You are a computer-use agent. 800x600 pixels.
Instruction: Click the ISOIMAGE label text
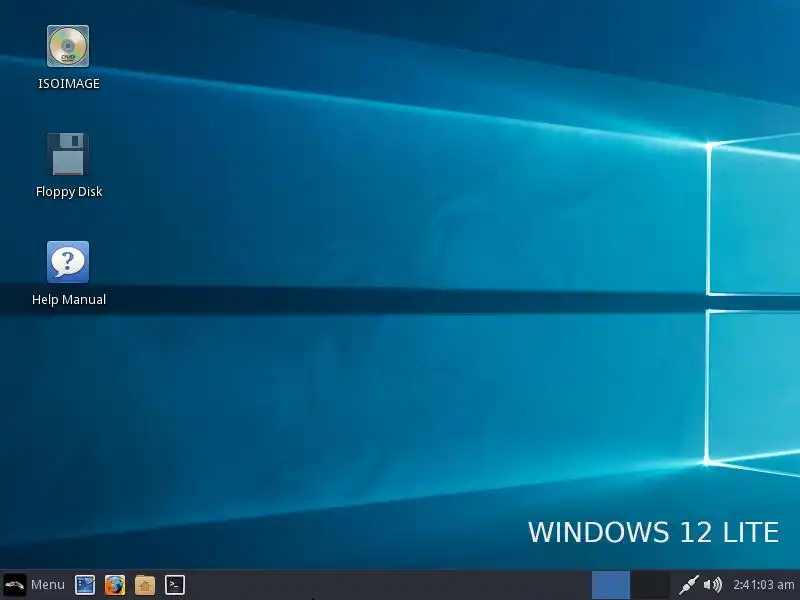point(69,84)
